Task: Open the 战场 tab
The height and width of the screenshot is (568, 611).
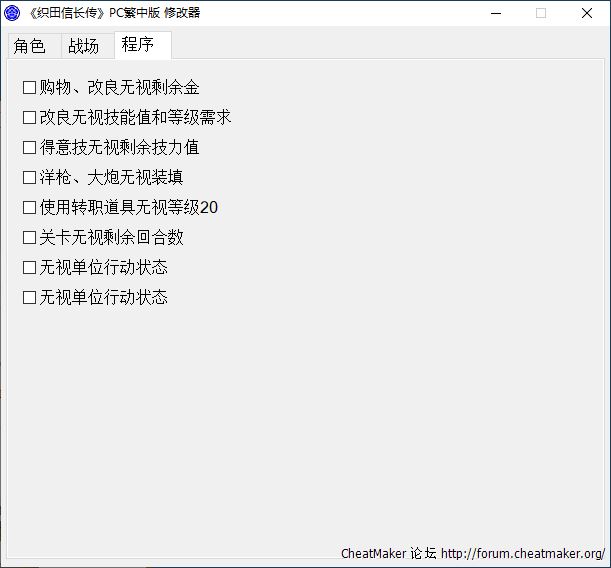Action: (x=84, y=46)
